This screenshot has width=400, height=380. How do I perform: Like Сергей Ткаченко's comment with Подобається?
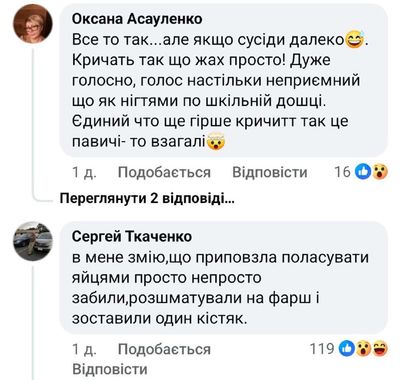164,349
